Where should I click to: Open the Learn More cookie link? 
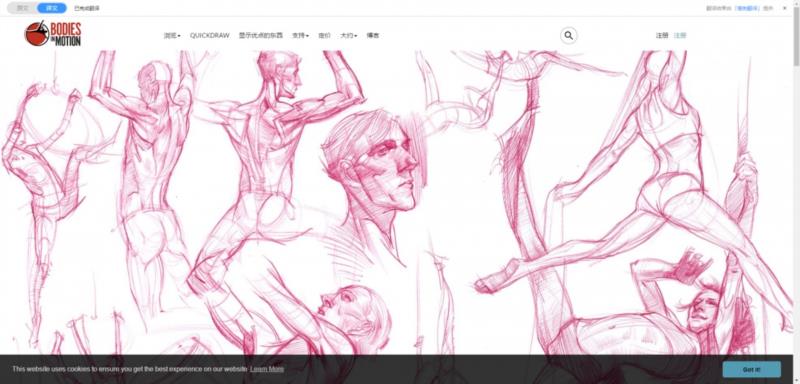tap(267, 369)
